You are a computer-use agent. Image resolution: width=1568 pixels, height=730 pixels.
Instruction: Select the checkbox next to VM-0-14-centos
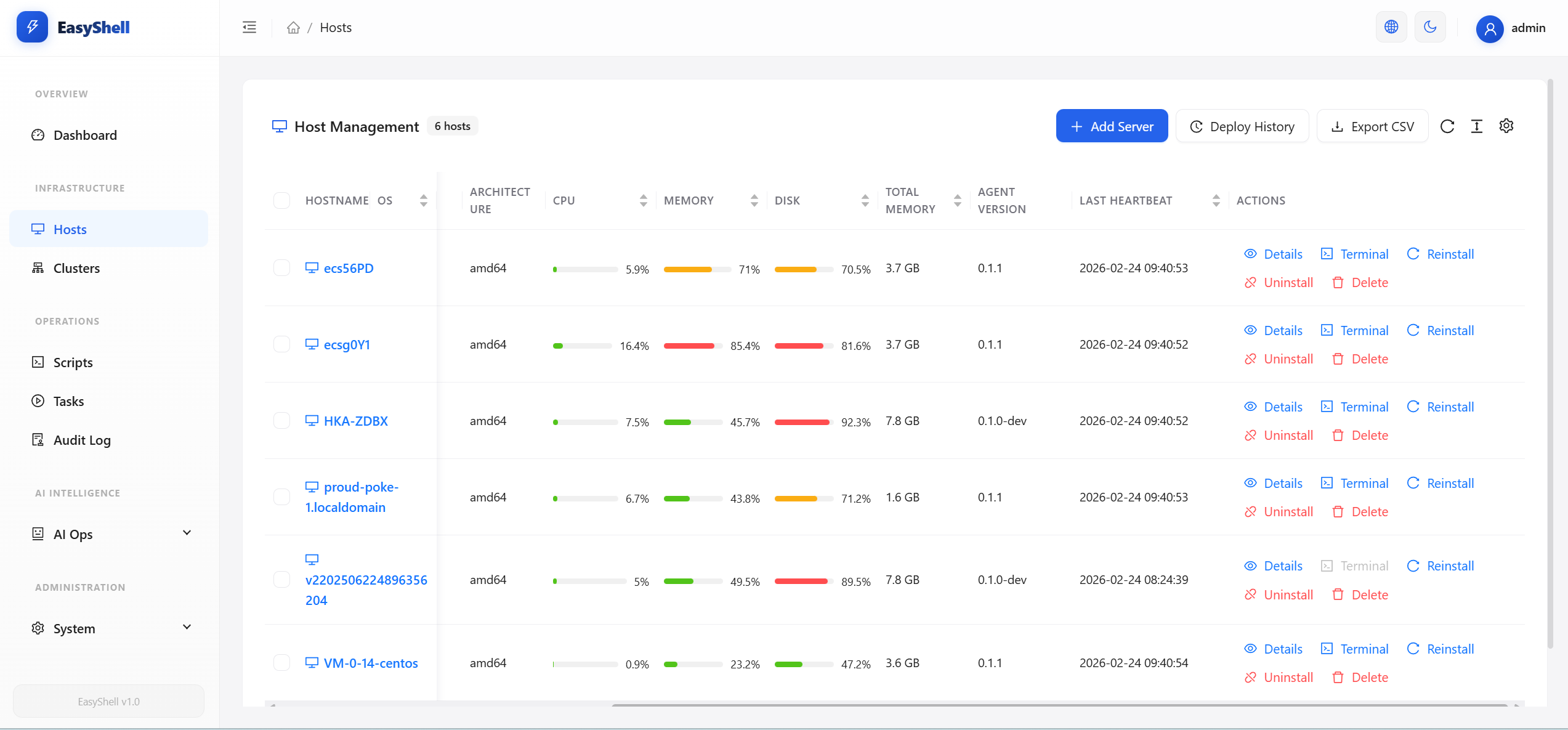pyautogui.click(x=281, y=662)
